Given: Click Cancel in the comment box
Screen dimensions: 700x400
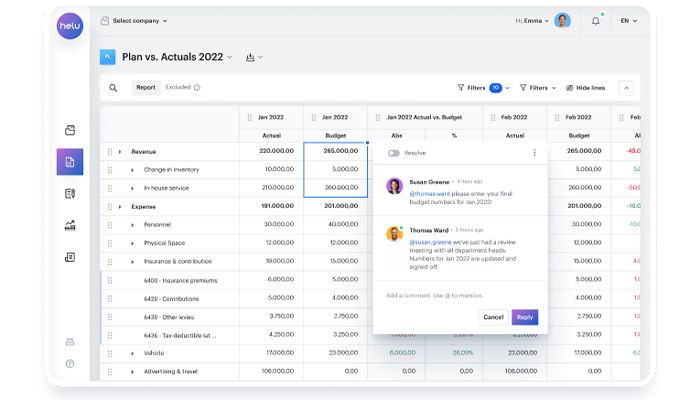Looking at the screenshot, I should (x=493, y=317).
